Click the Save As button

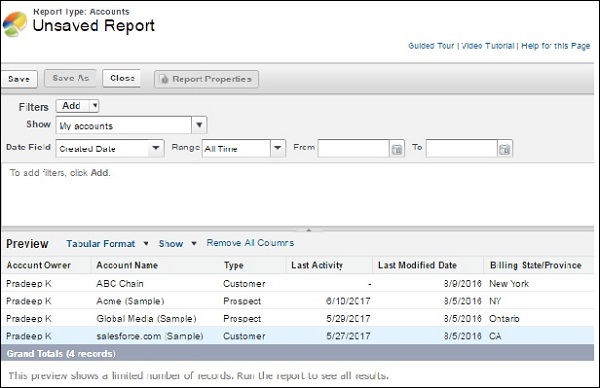70,78
